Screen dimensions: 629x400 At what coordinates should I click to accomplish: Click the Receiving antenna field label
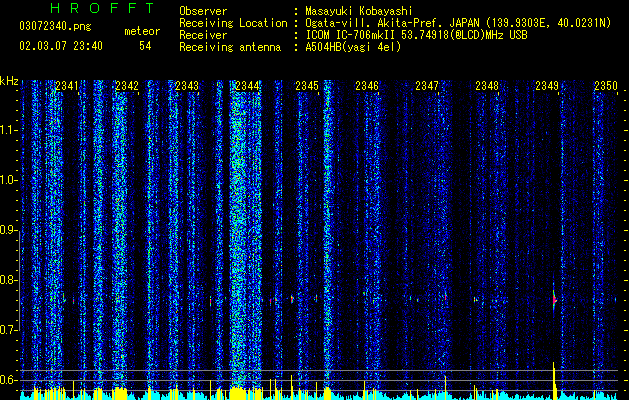click(230, 47)
